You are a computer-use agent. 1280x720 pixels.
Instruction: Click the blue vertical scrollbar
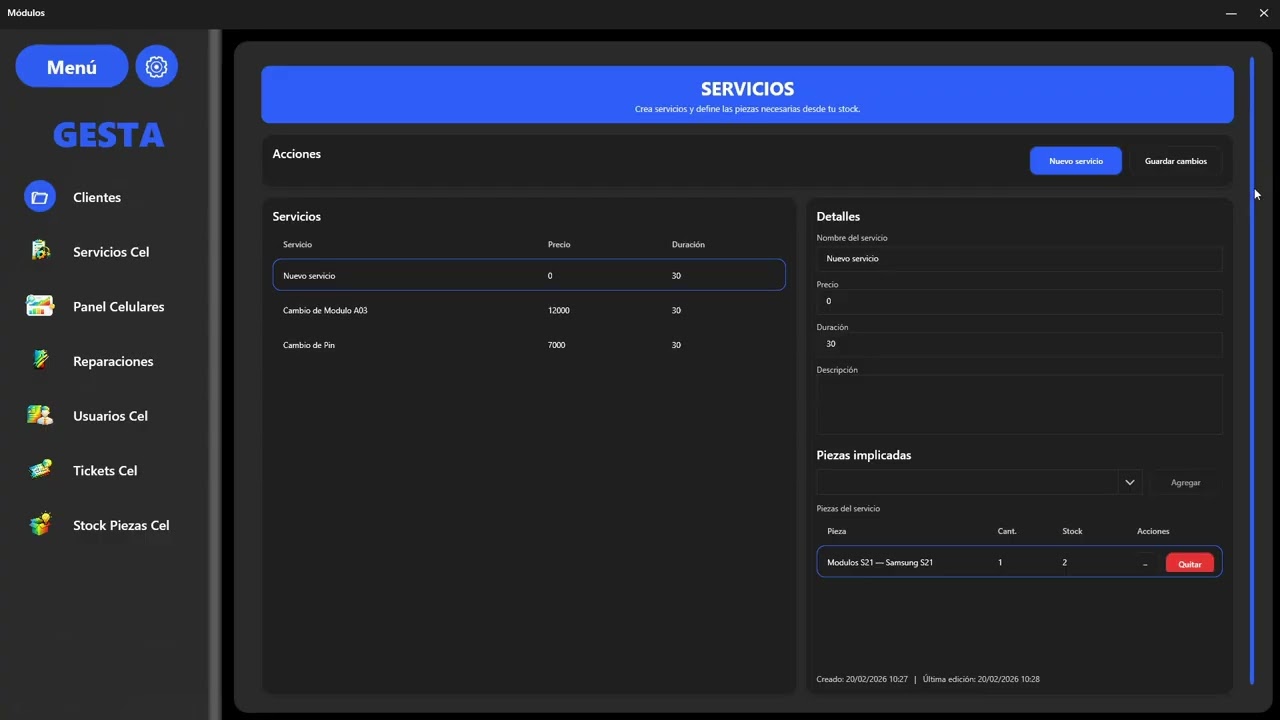pos(1251,370)
